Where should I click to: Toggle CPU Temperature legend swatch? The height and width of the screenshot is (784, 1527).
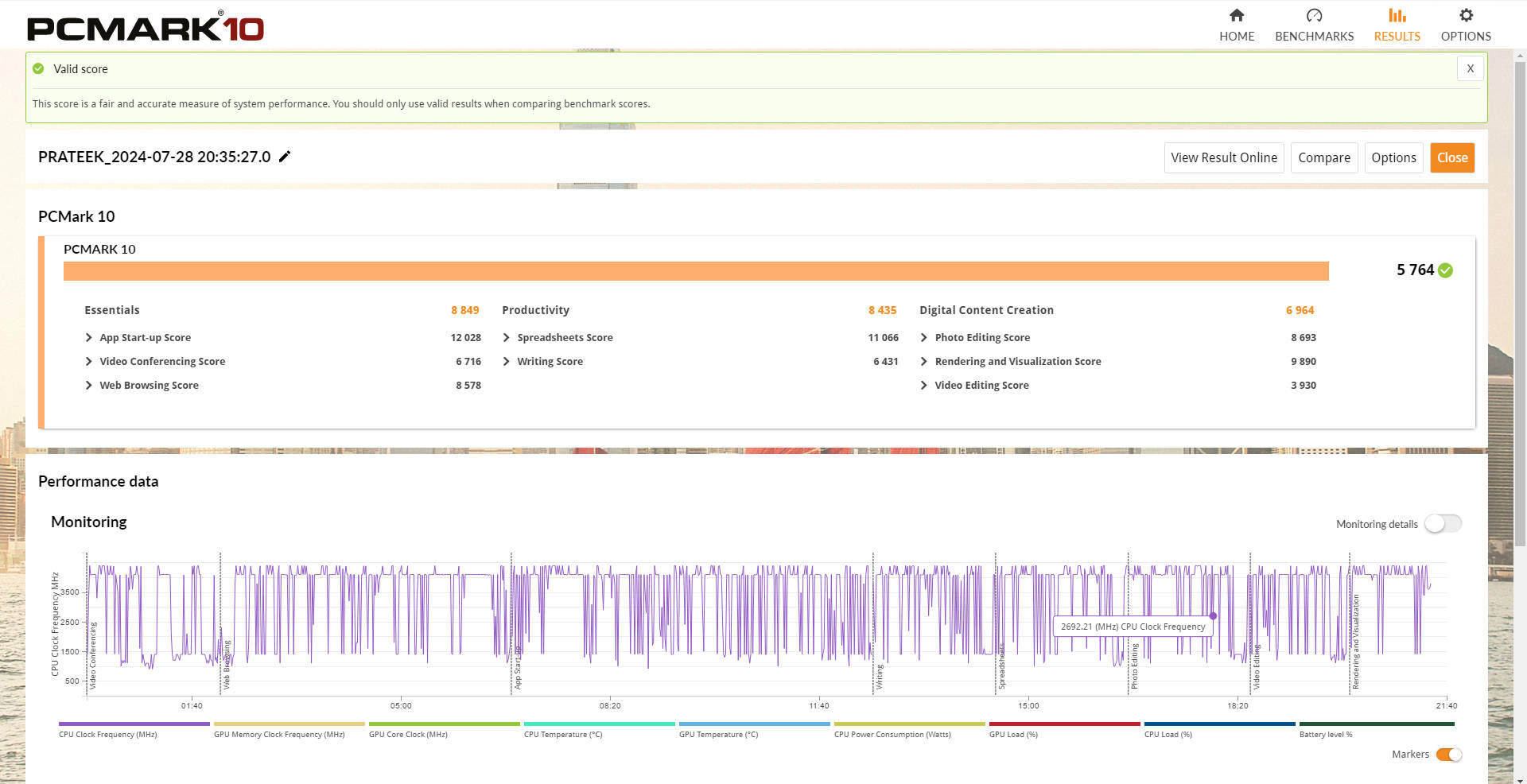point(600,724)
